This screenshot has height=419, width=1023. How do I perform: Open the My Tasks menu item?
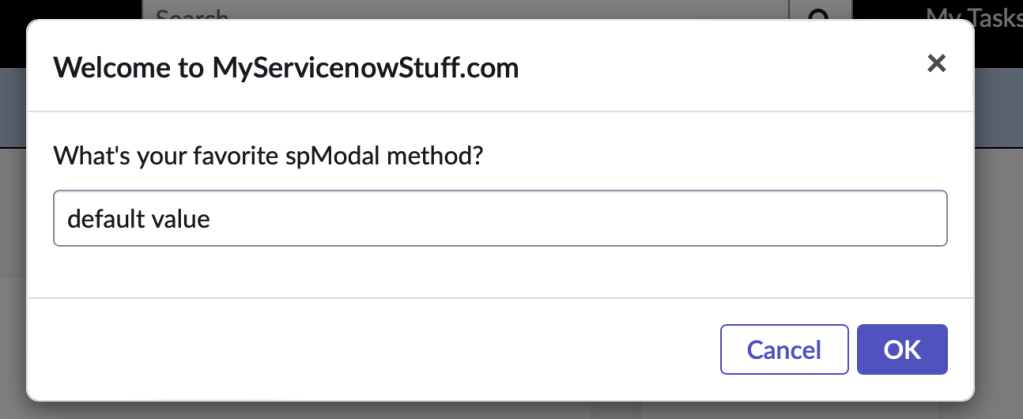pyautogui.click(x=972, y=14)
